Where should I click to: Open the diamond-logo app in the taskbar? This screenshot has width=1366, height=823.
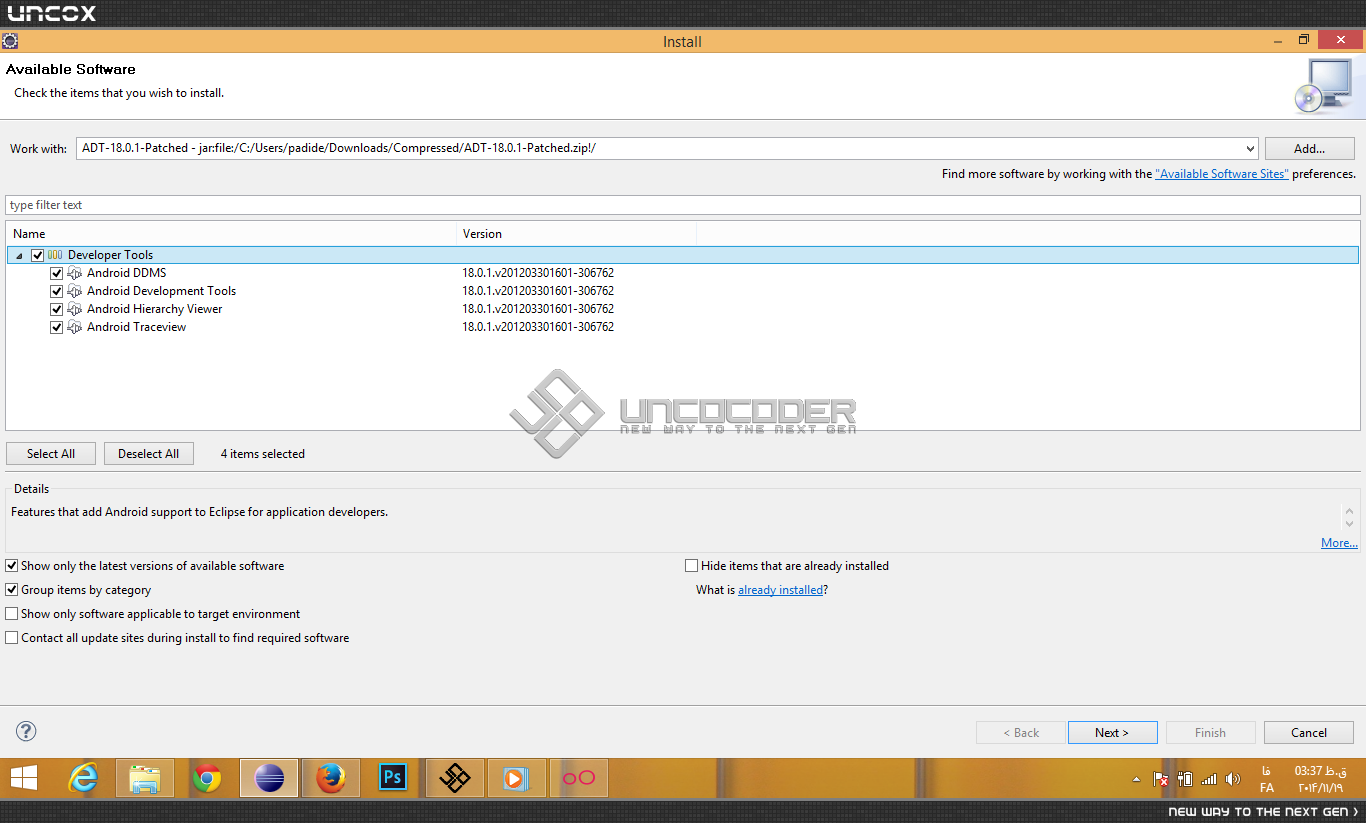coord(455,778)
